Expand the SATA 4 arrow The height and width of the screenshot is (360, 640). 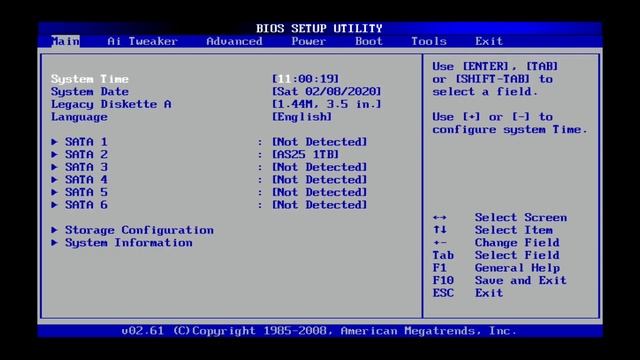pyautogui.click(x=54, y=180)
